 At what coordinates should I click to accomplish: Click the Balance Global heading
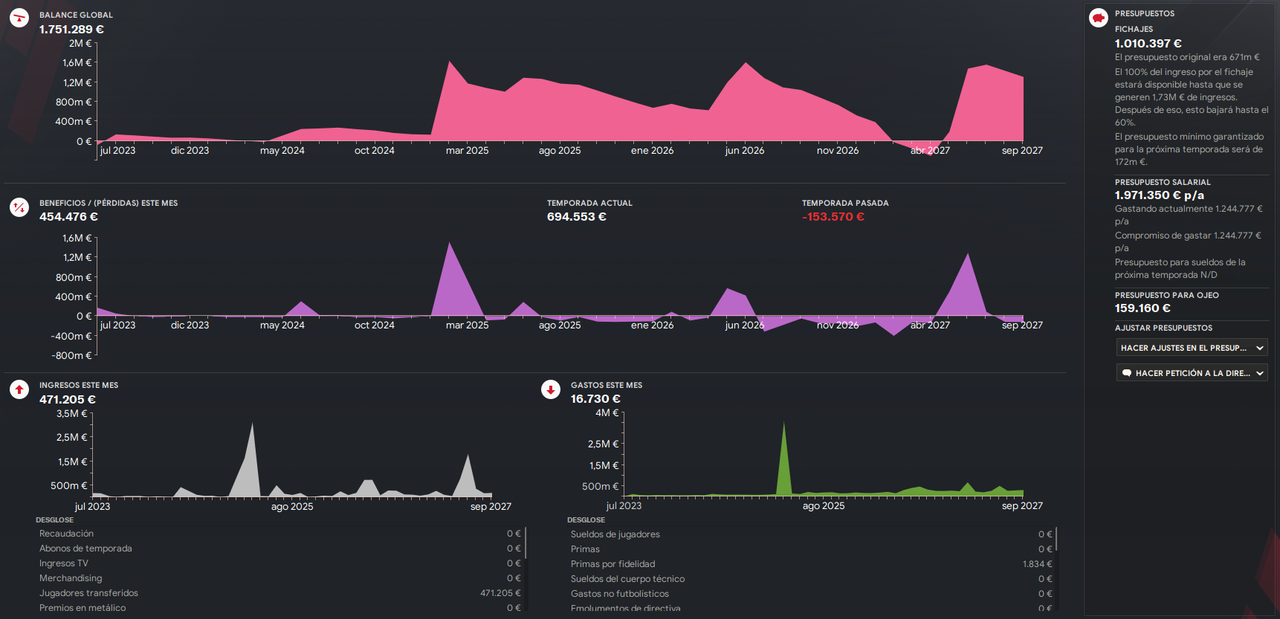click(x=76, y=15)
